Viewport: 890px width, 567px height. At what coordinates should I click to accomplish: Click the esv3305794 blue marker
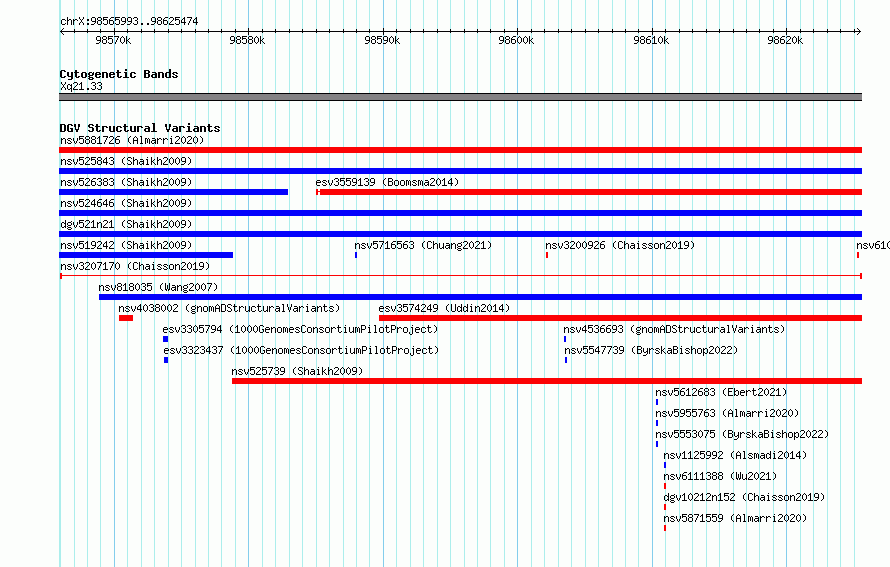coord(166,339)
